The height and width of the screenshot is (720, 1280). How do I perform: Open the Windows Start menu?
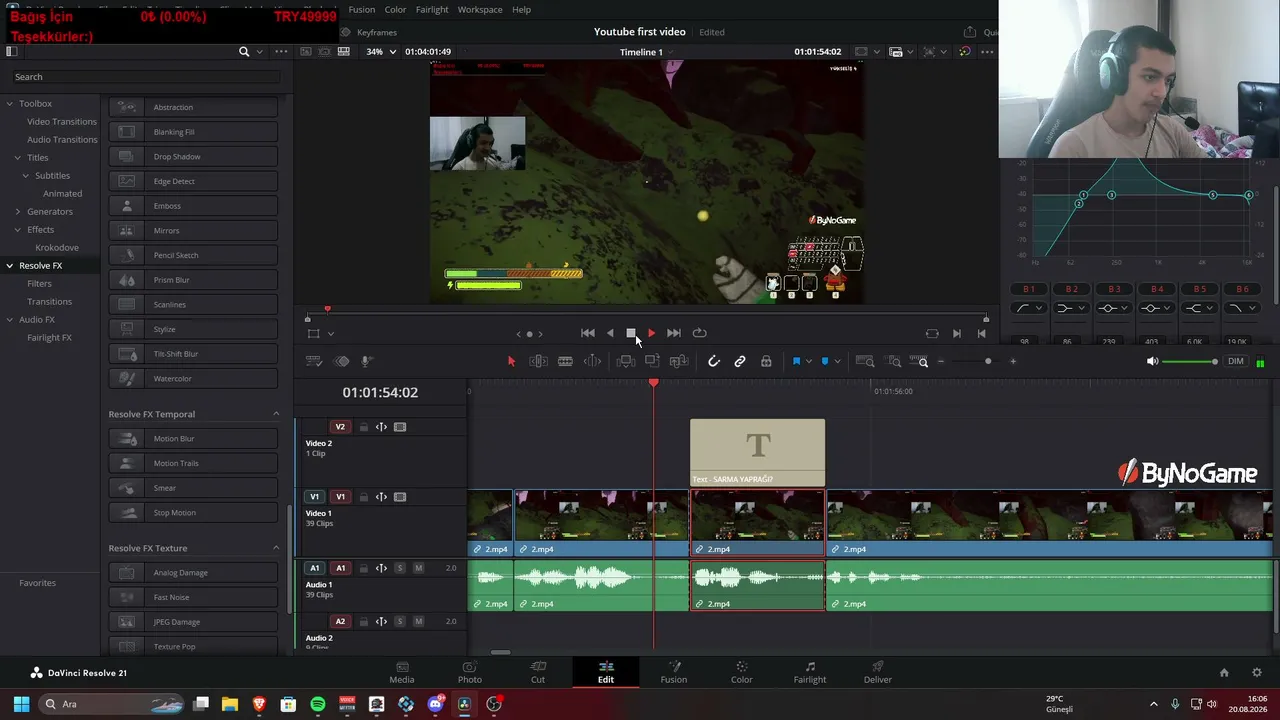tap(21, 704)
